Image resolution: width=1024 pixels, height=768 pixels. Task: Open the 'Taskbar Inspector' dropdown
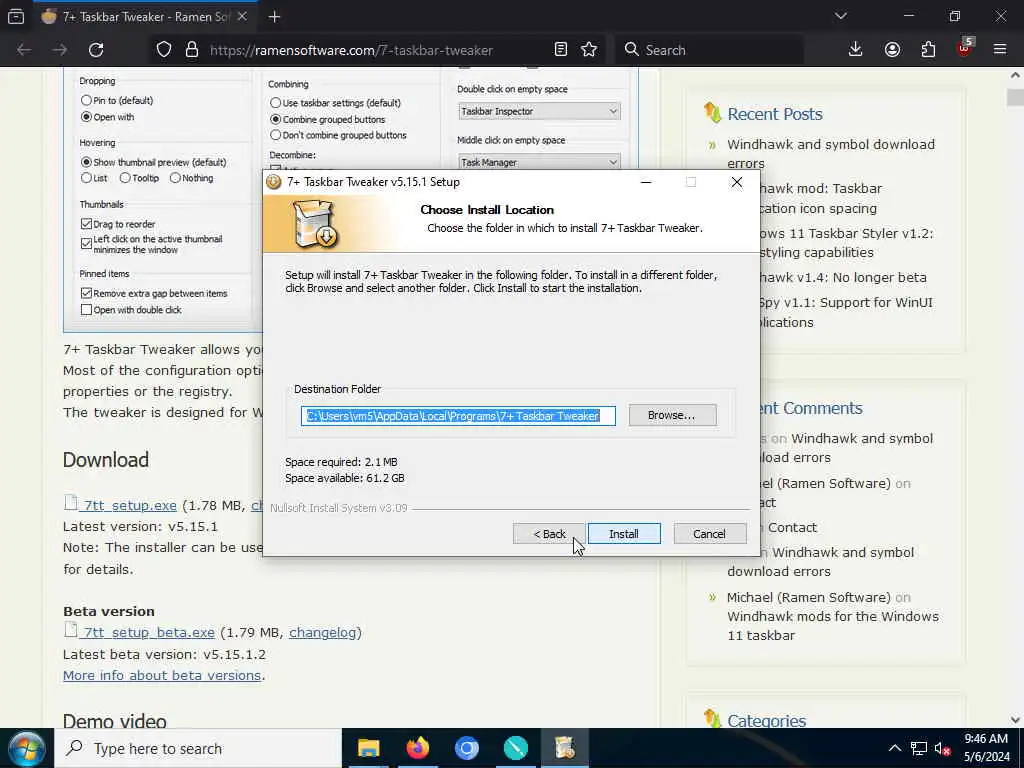[539, 111]
